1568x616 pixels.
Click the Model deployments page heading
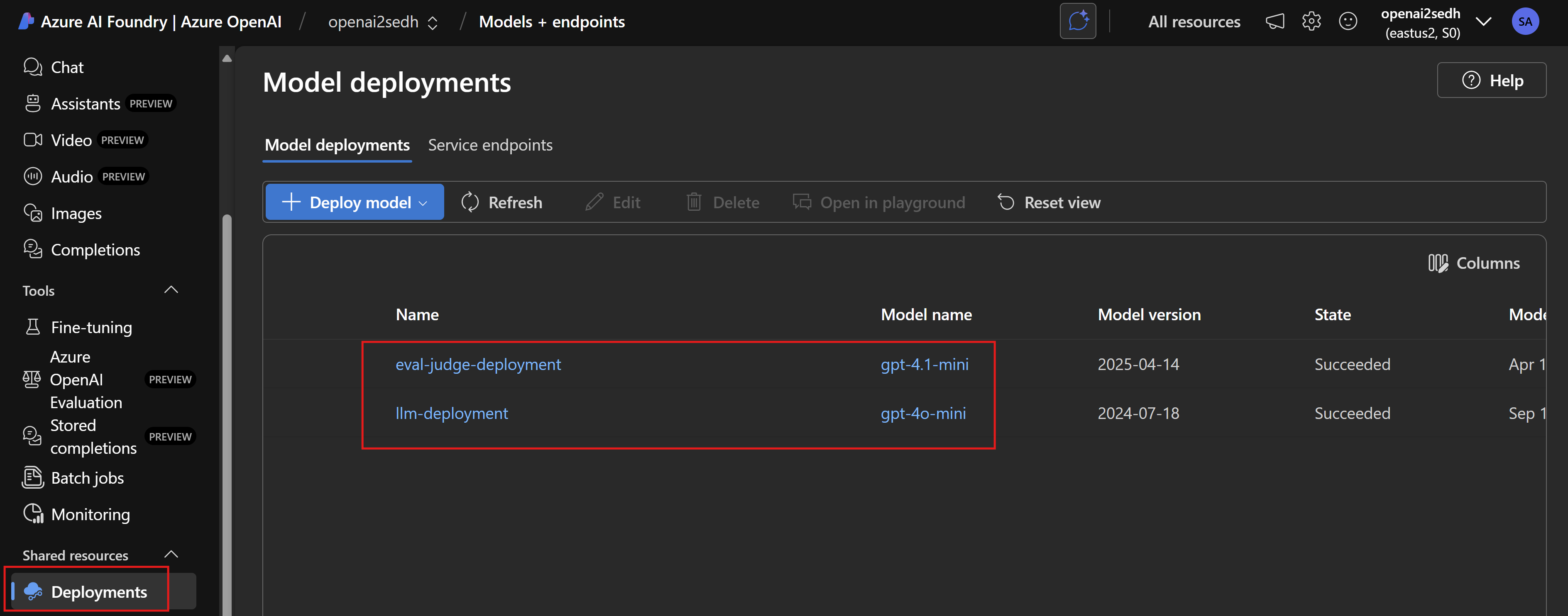tap(386, 82)
